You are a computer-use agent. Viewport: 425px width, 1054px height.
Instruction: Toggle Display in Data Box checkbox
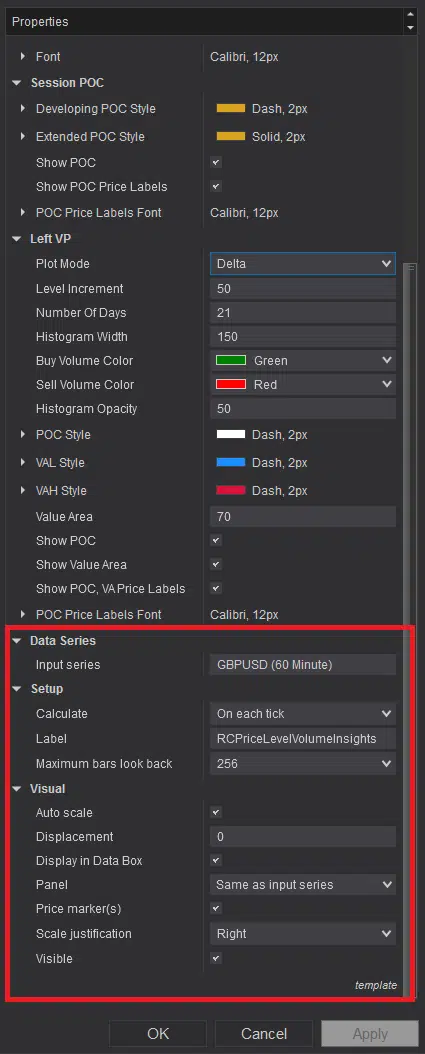(216, 860)
